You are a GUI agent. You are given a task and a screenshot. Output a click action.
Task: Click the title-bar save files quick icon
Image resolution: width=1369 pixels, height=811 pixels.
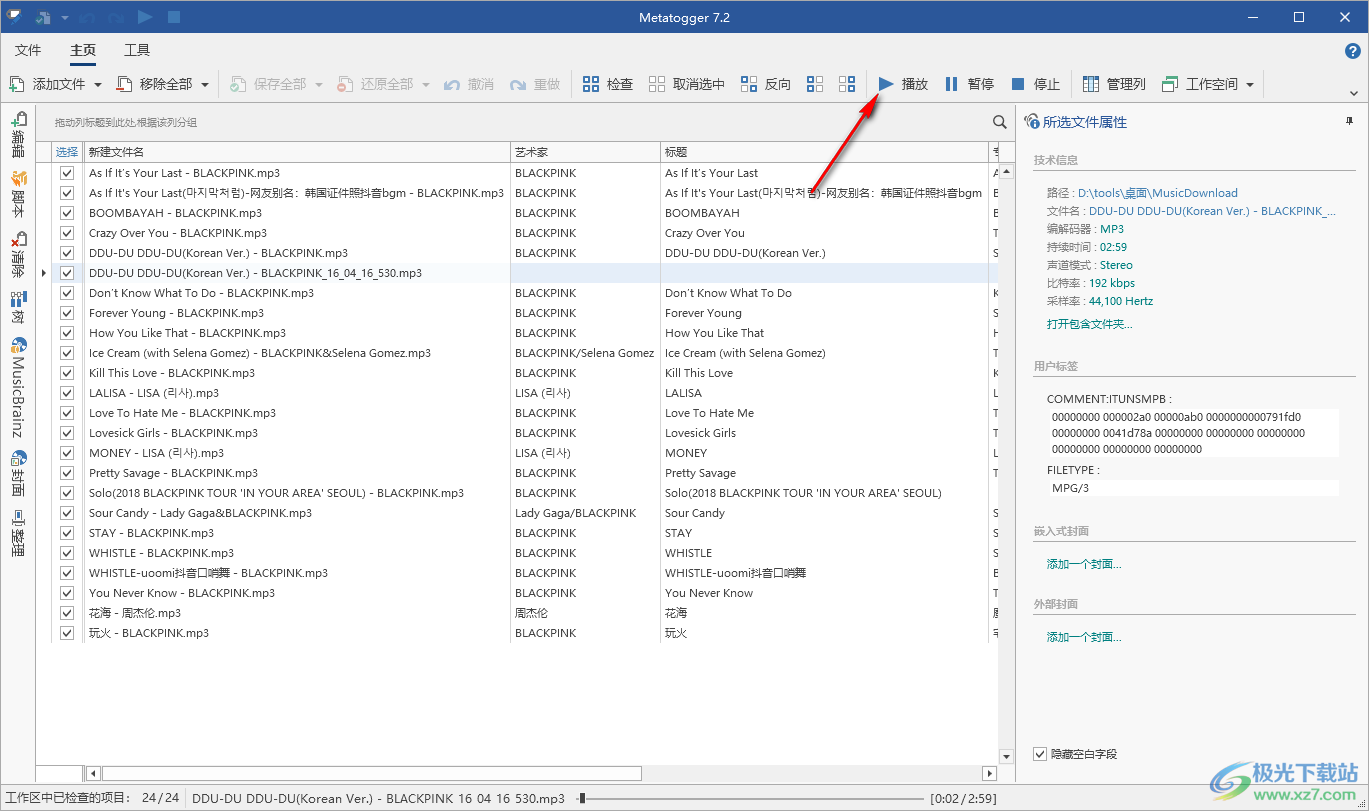[x=43, y=17]
